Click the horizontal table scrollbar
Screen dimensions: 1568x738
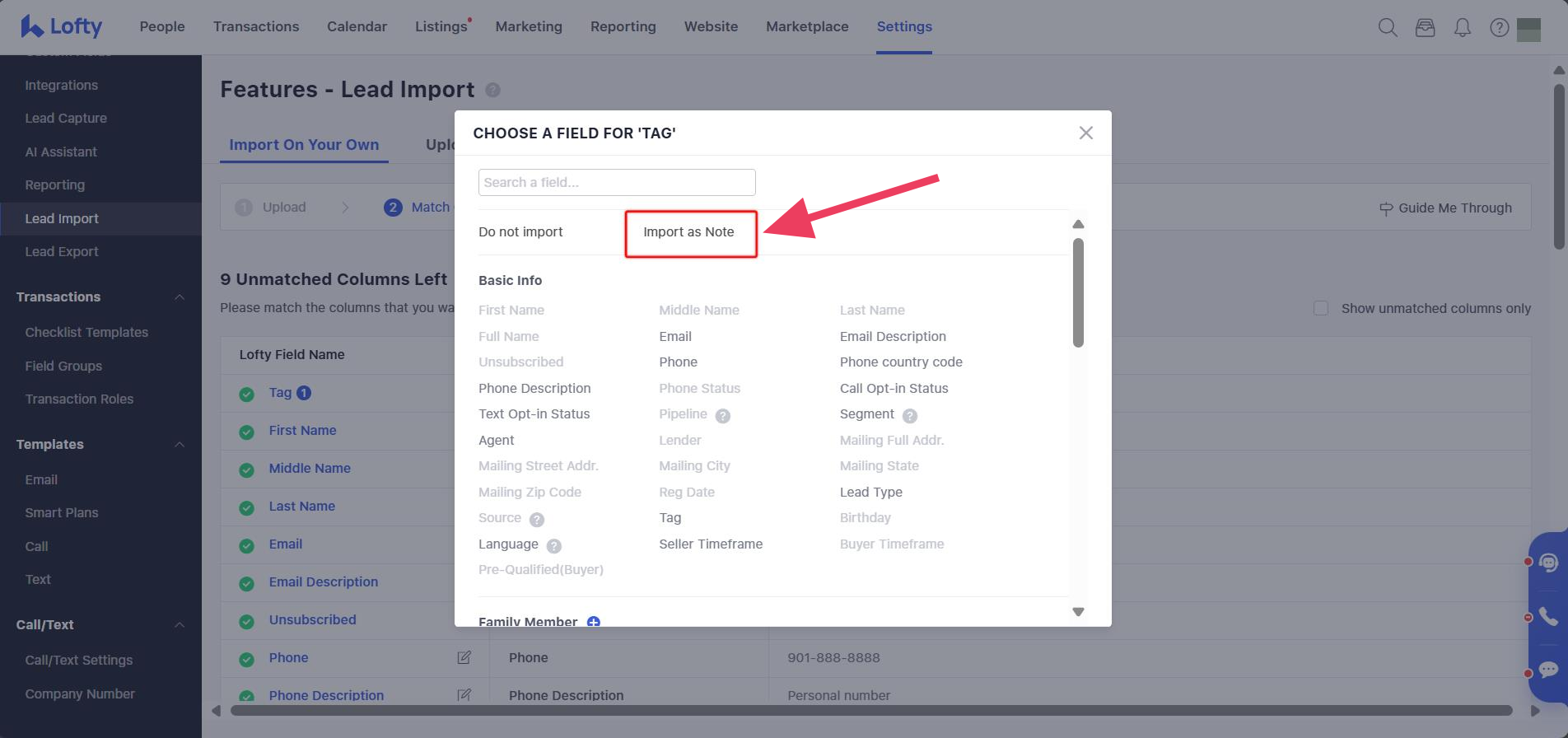click(871, 710)
